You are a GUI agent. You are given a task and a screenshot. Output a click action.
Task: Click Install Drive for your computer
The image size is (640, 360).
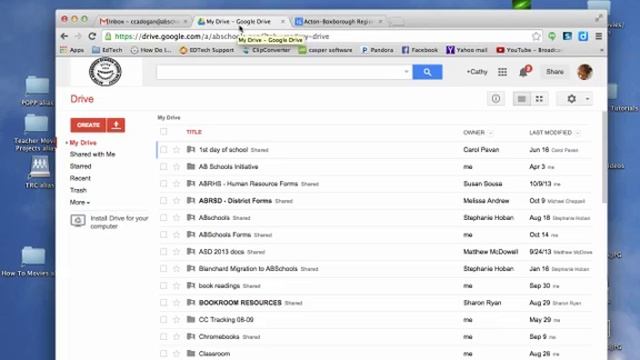click(119, 222)
